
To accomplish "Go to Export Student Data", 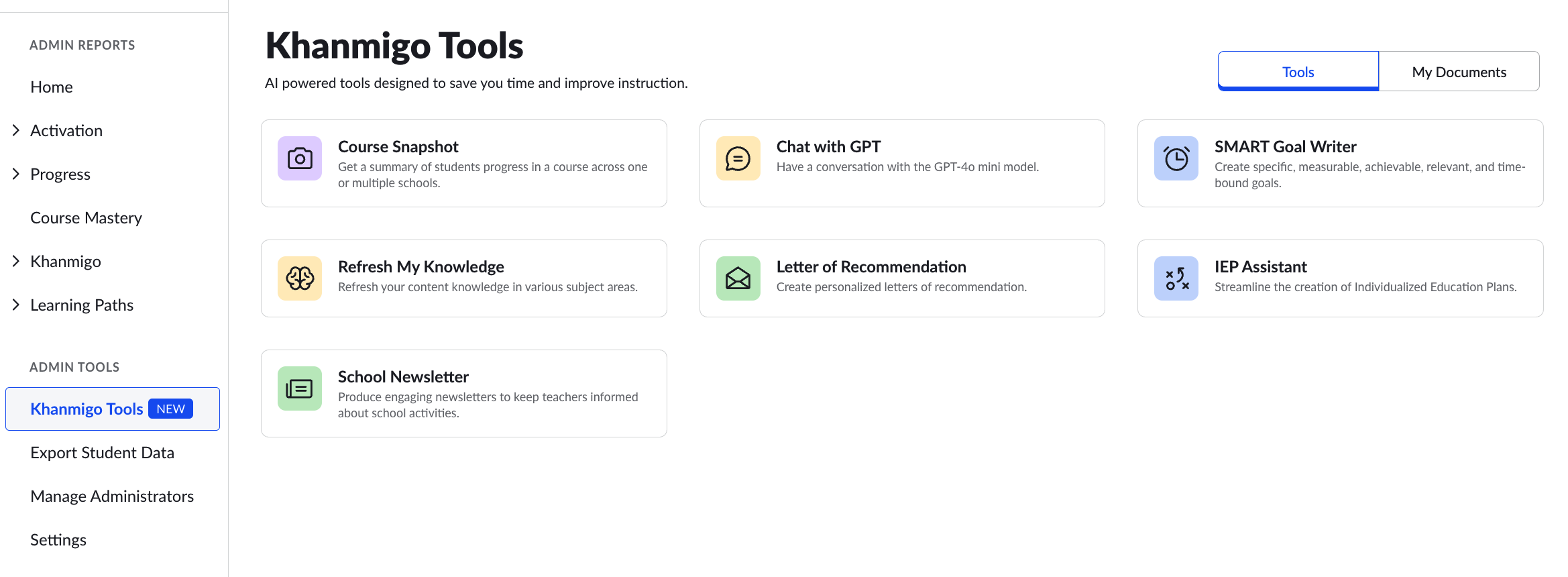I will pos(103,453).
